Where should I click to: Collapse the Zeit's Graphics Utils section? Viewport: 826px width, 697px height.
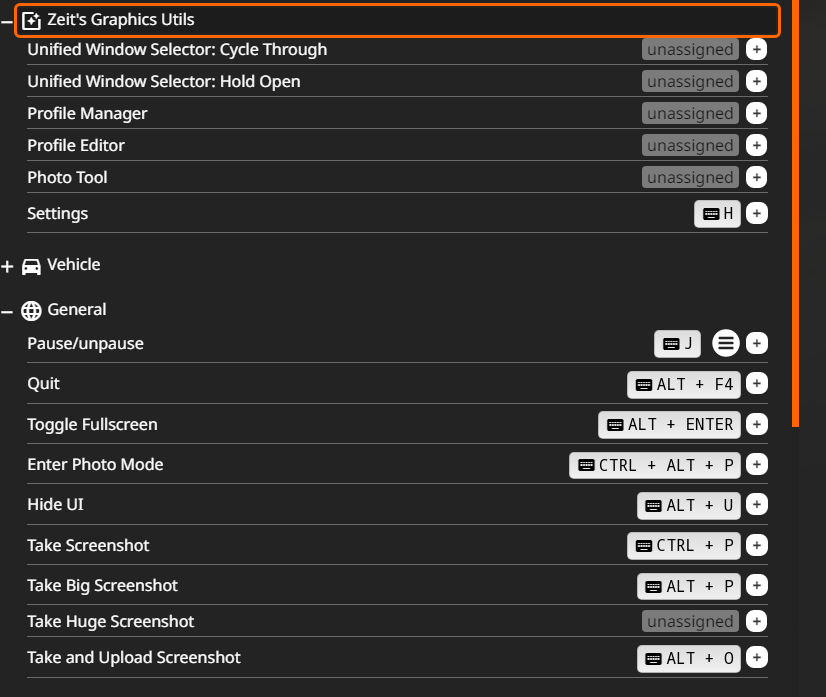tap(8, 20)
